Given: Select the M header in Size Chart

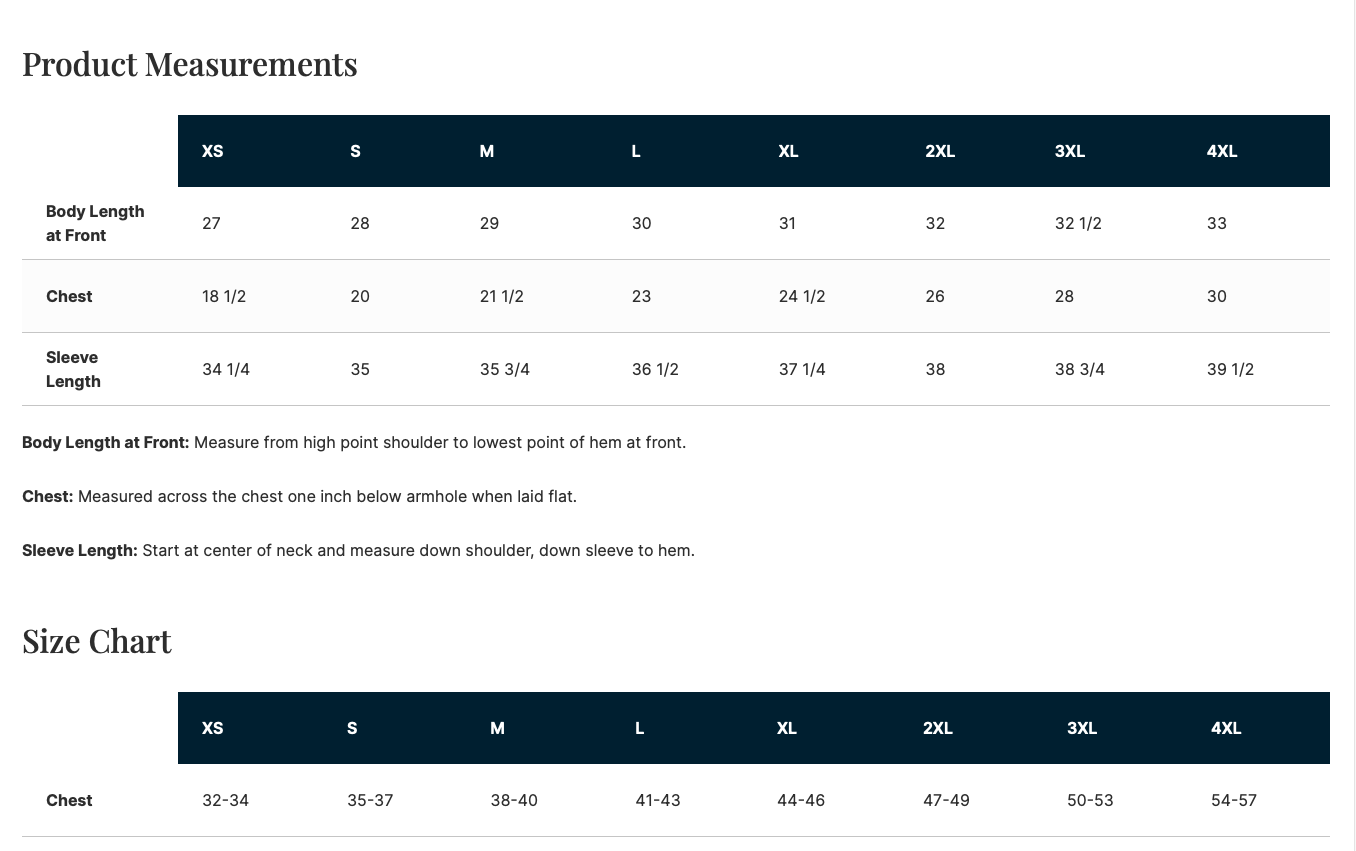Looking at the screenshot, I should click(x=497, y=728).
